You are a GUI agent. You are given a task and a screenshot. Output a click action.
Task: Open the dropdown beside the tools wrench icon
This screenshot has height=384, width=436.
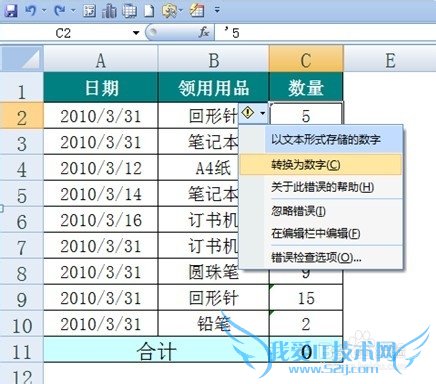coord(181,11)
